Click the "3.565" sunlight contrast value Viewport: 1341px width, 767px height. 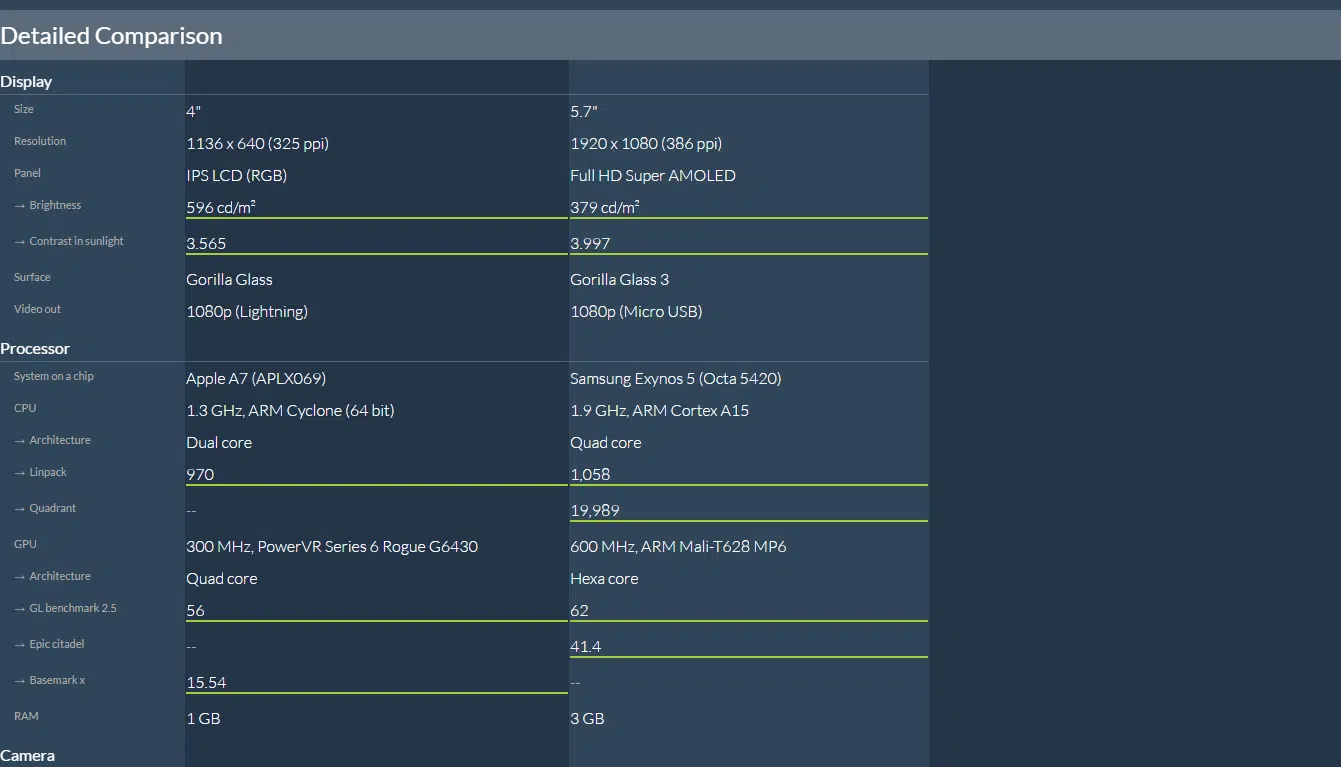click(x=208, y=243)
